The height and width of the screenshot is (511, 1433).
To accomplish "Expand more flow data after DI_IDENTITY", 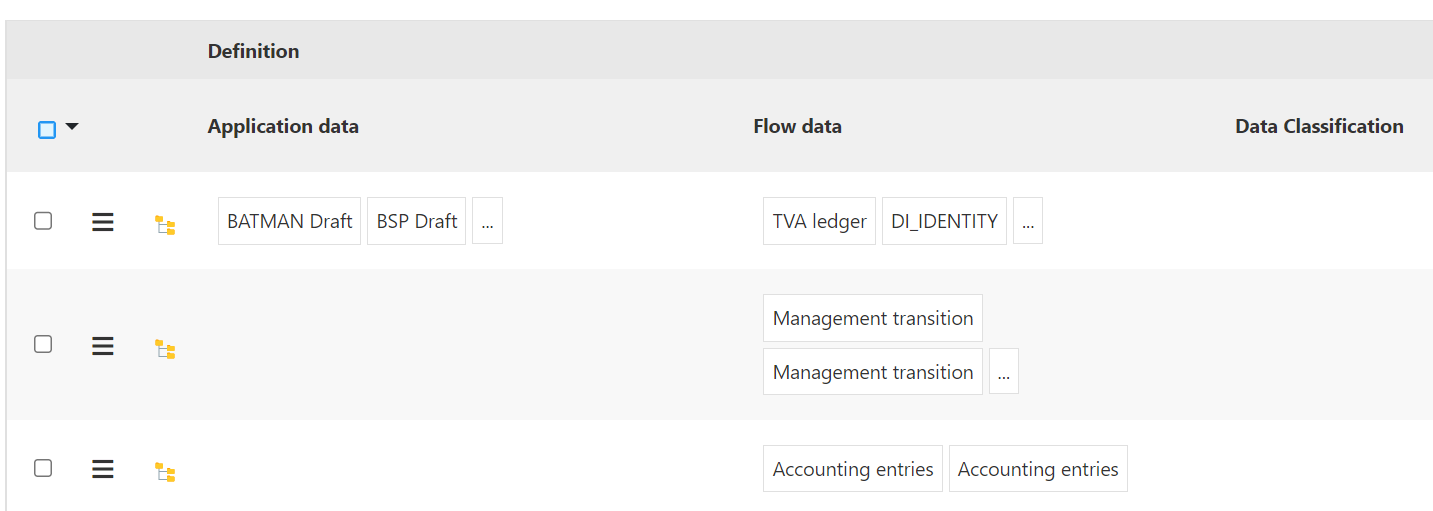I will (1028, 221).
